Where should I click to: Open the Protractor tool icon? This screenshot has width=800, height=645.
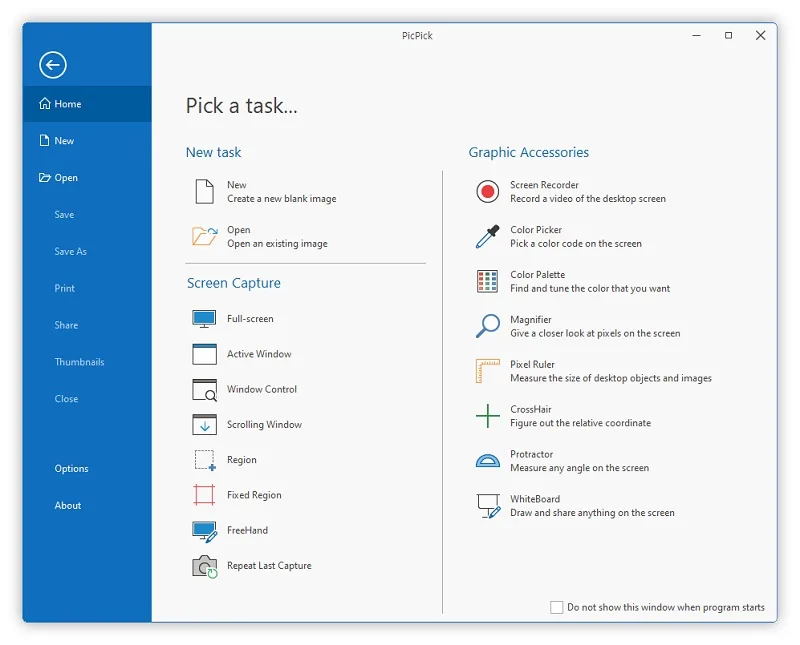[x=487, y=461]
